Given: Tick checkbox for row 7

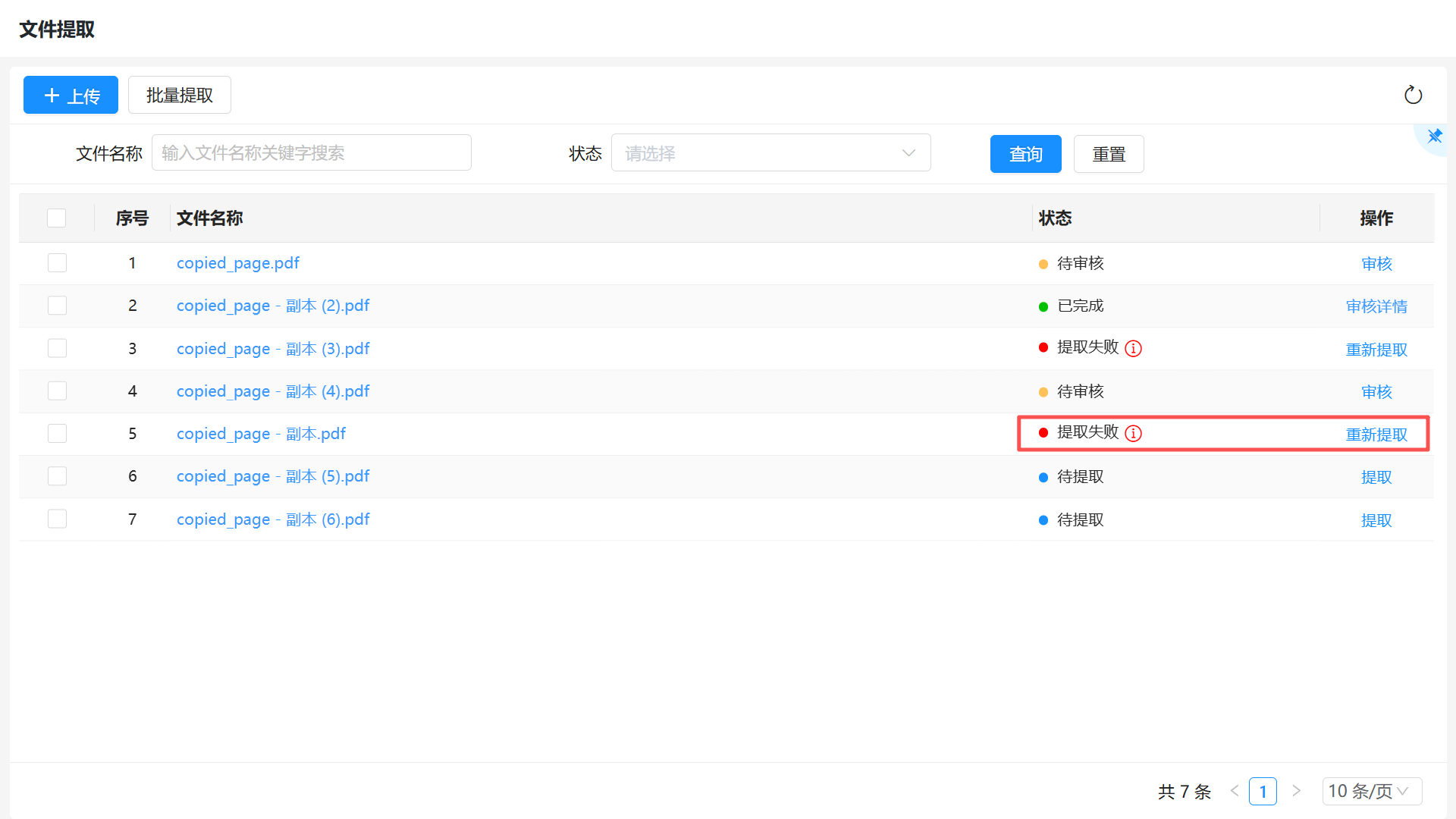Looking at the screenshot, I should (57, 519).
